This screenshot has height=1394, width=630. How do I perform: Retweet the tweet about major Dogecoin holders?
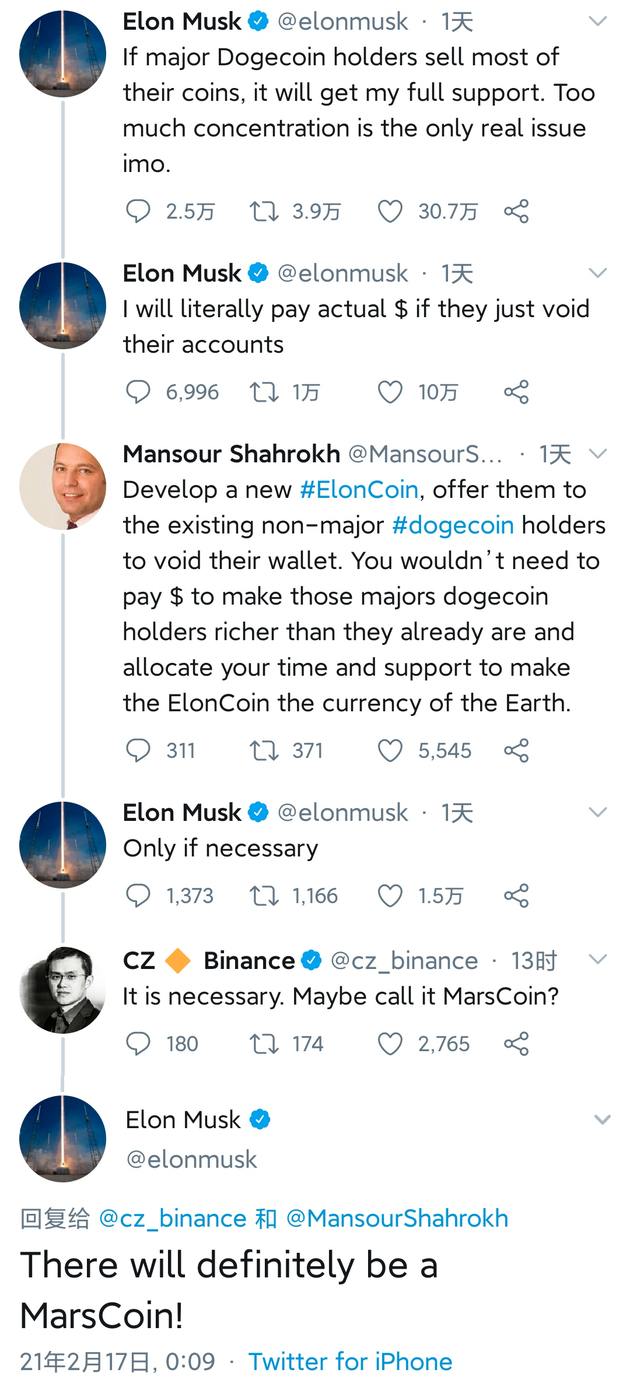pos(264,211)
